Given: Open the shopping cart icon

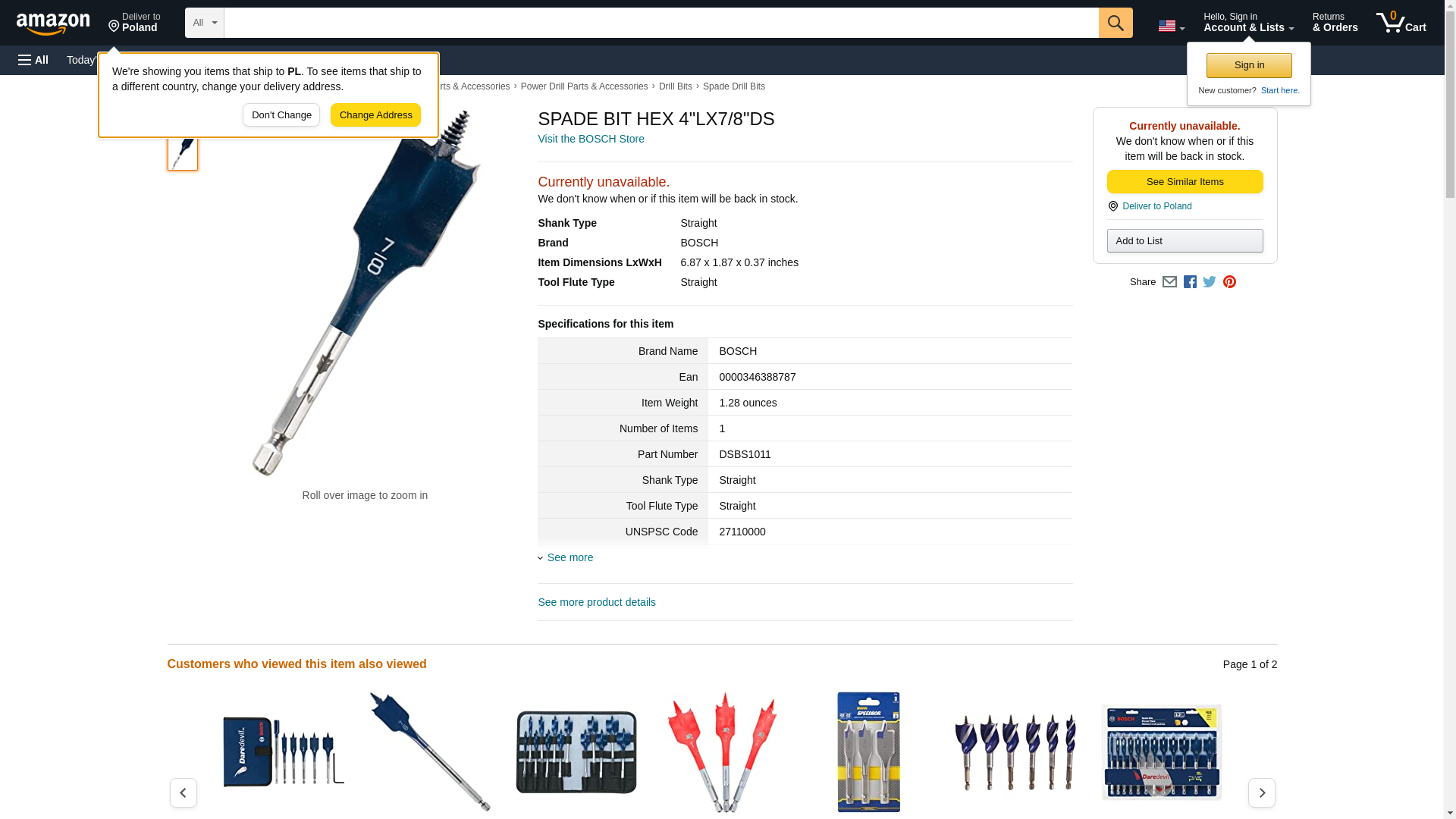Looking at the screenshot, I should click(1401, 22).
